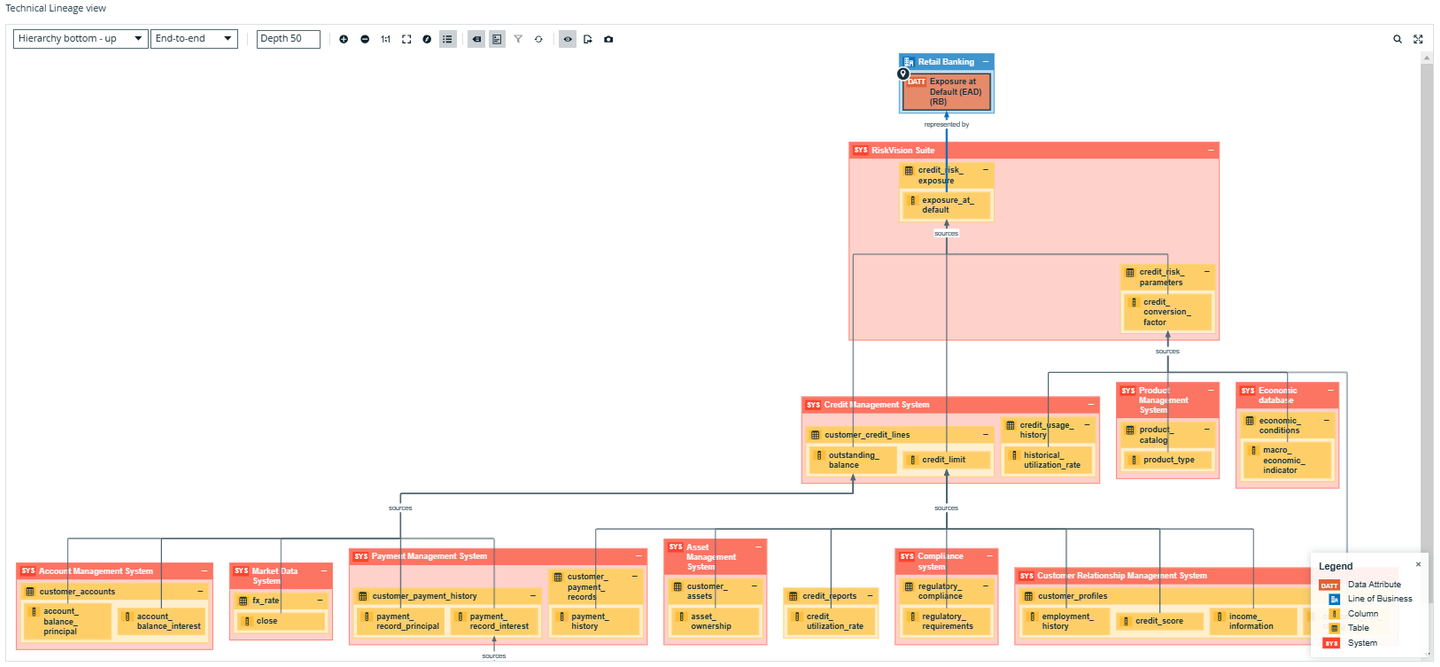Screen dimensions: 1440x667
Task: Reset zoom to 1:1
Action: pos(386,39)
